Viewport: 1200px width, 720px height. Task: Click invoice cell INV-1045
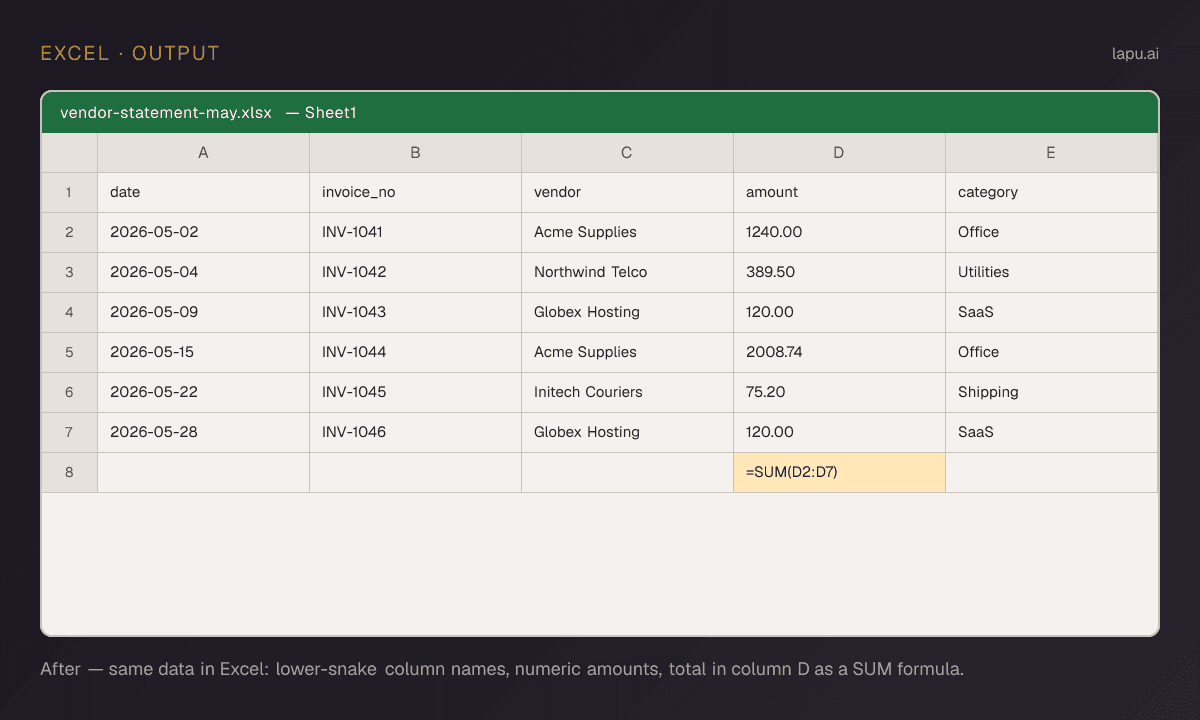(x=416, y=393)
